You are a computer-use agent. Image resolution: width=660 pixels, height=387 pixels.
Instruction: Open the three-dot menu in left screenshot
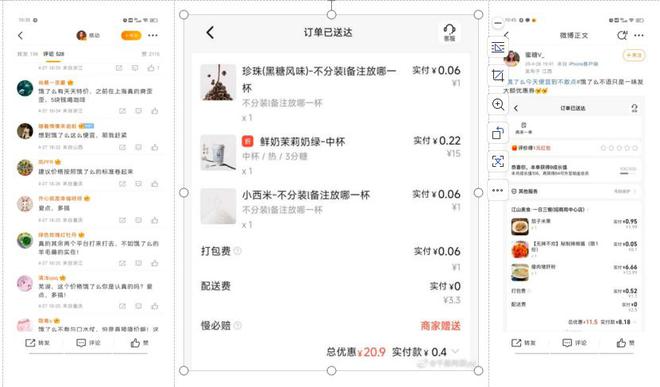tap(153, 35)
